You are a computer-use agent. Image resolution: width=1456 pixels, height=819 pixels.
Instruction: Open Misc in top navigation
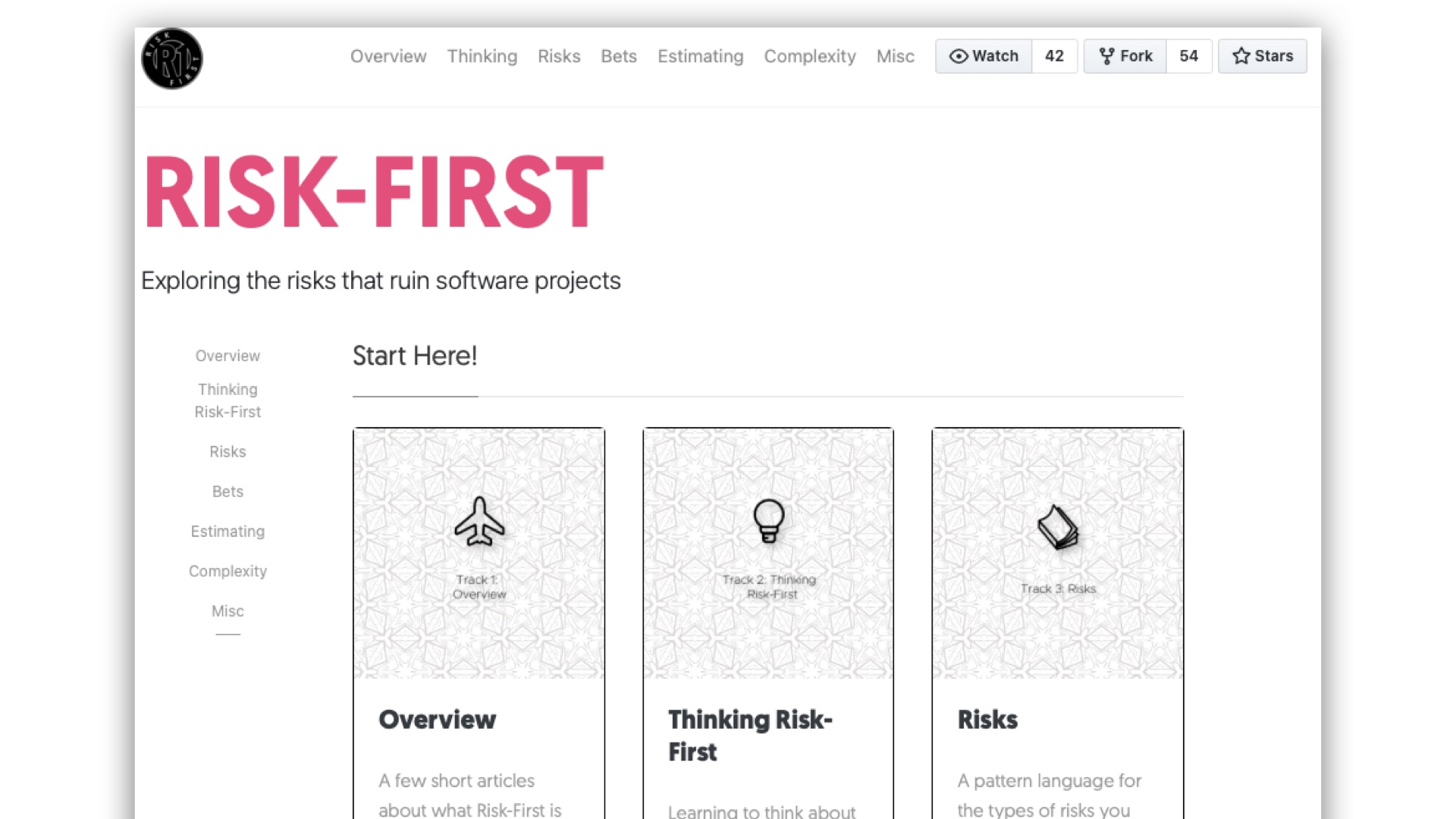(x=896, y=56)
